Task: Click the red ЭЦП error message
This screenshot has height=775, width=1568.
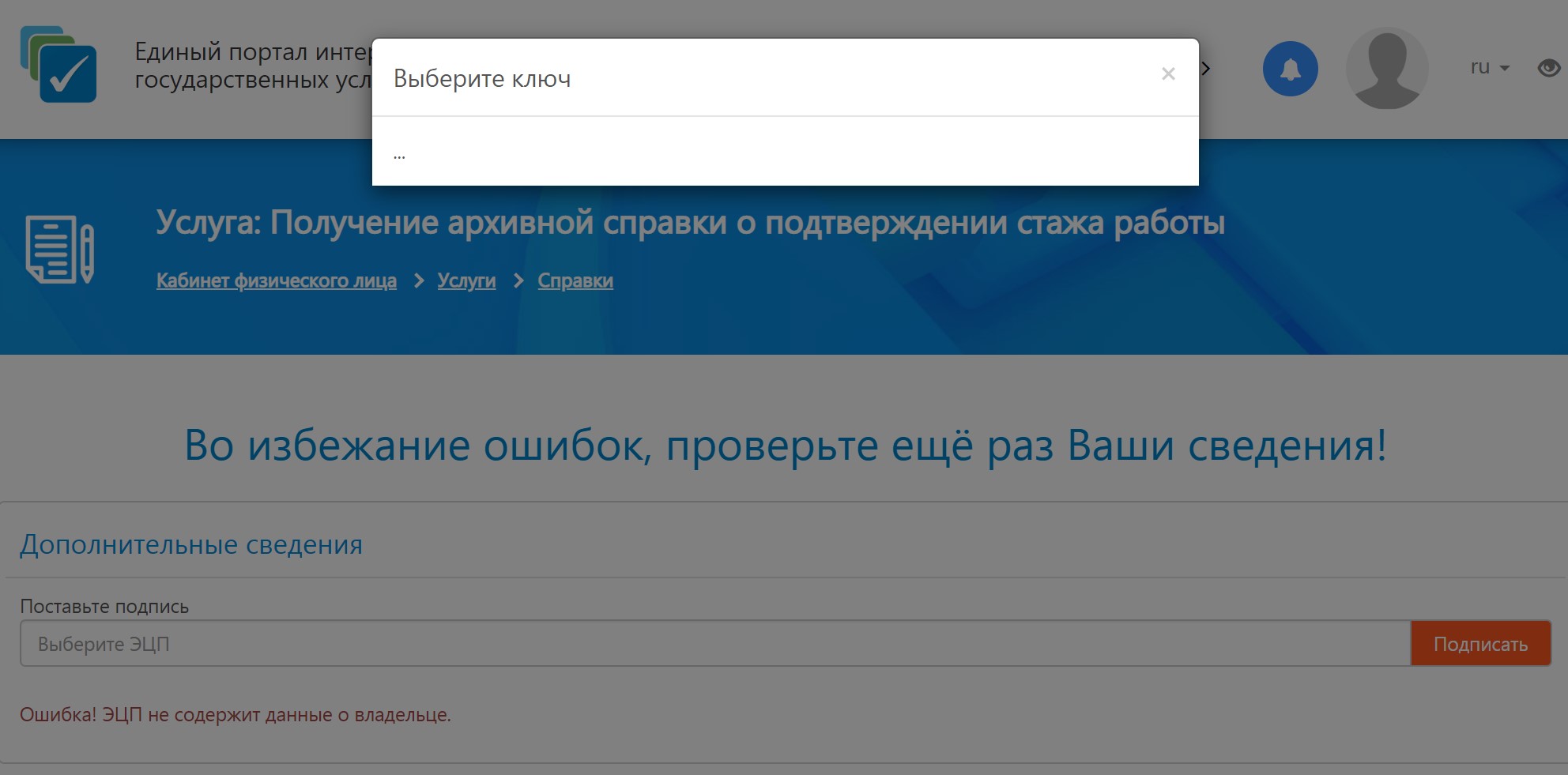Action: tap(235, 715)
